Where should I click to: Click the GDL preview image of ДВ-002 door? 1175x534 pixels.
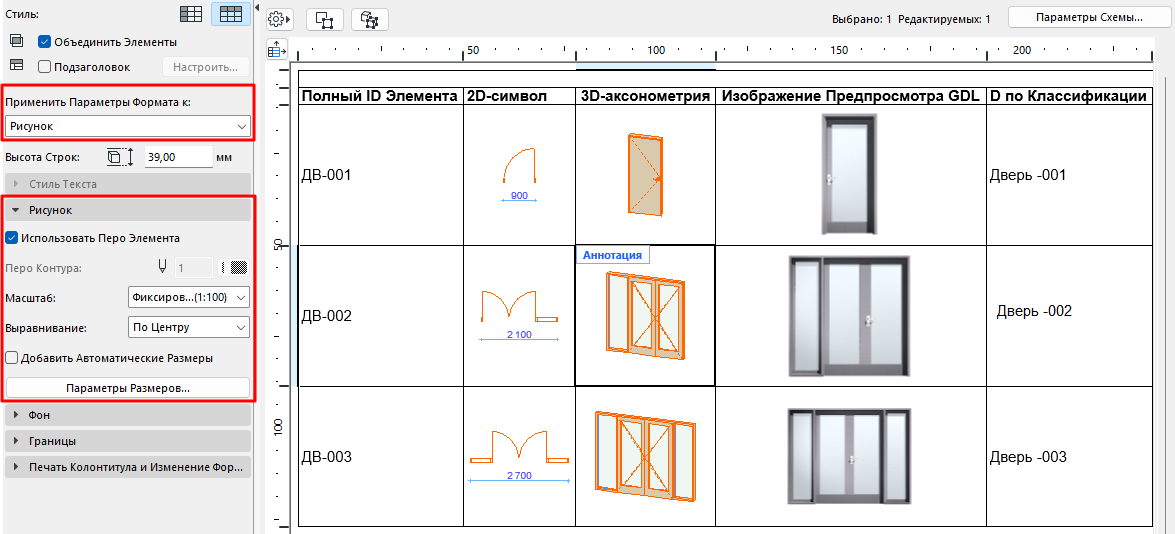point(849,315)
